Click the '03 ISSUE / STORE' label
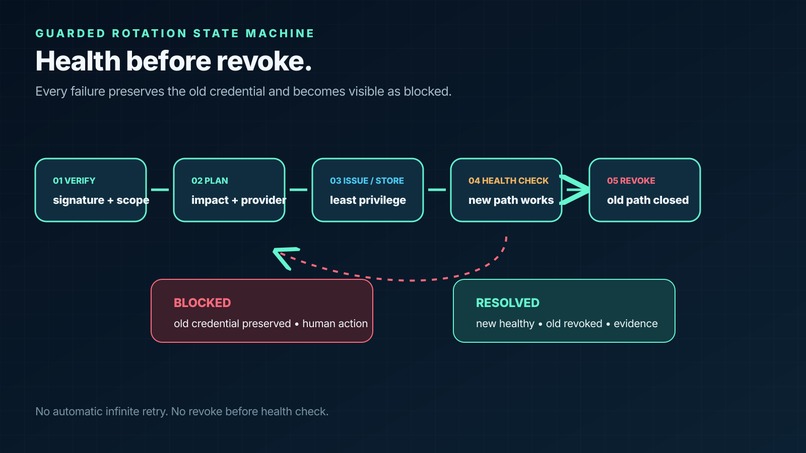 [367, 180]
